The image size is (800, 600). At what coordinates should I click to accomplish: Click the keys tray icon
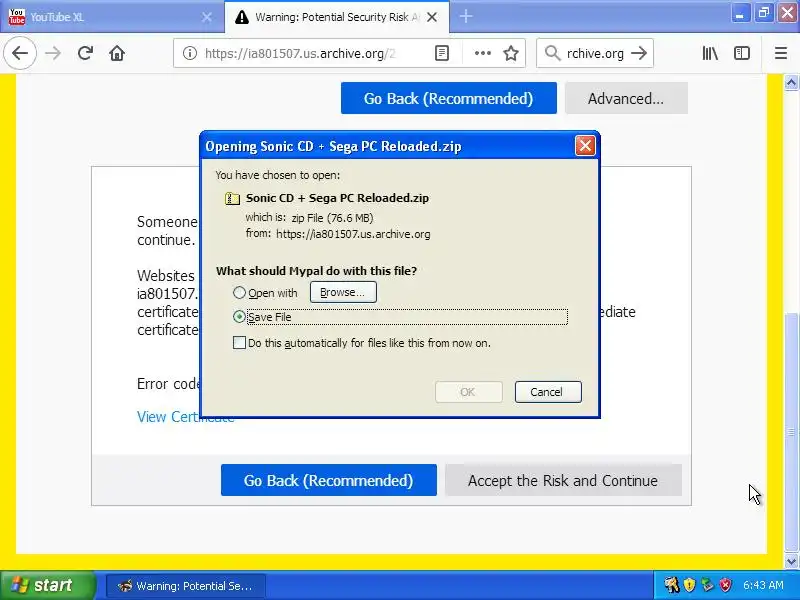pyautogui.click(x=672, y=585)
